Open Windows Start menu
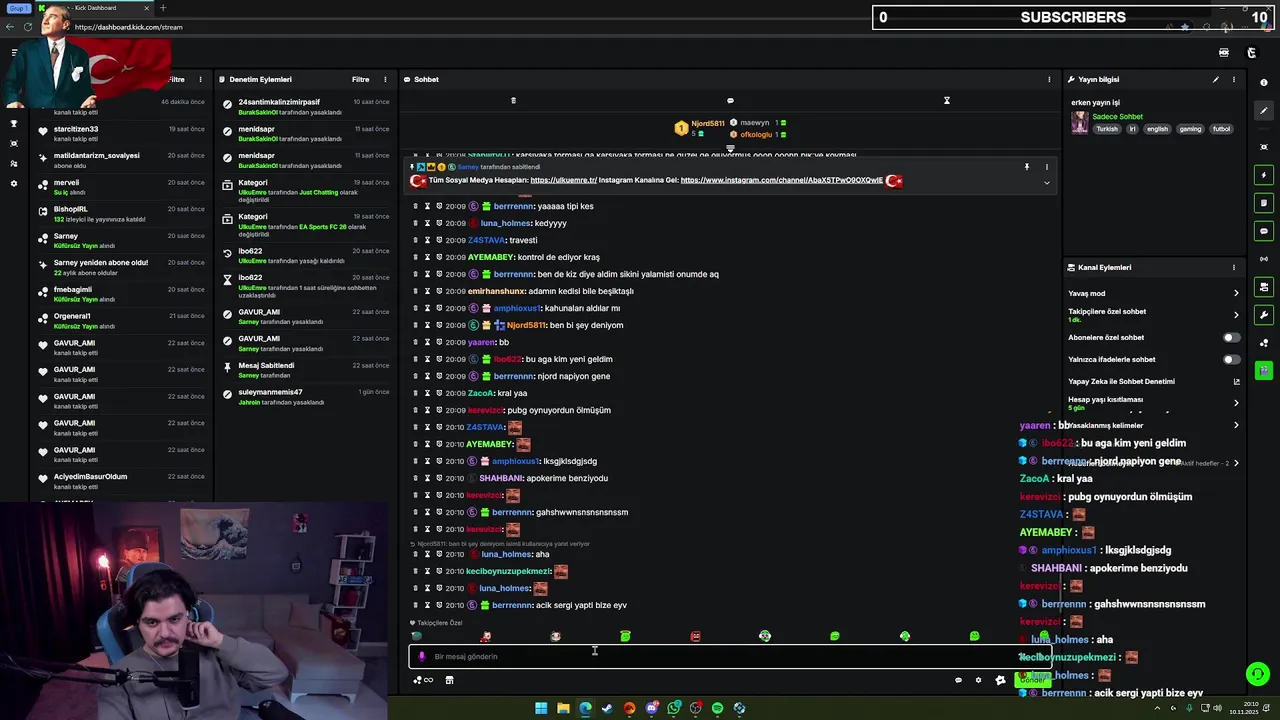Image resolution: width=1280 pixels, height=720 pixels. point(541,708)
